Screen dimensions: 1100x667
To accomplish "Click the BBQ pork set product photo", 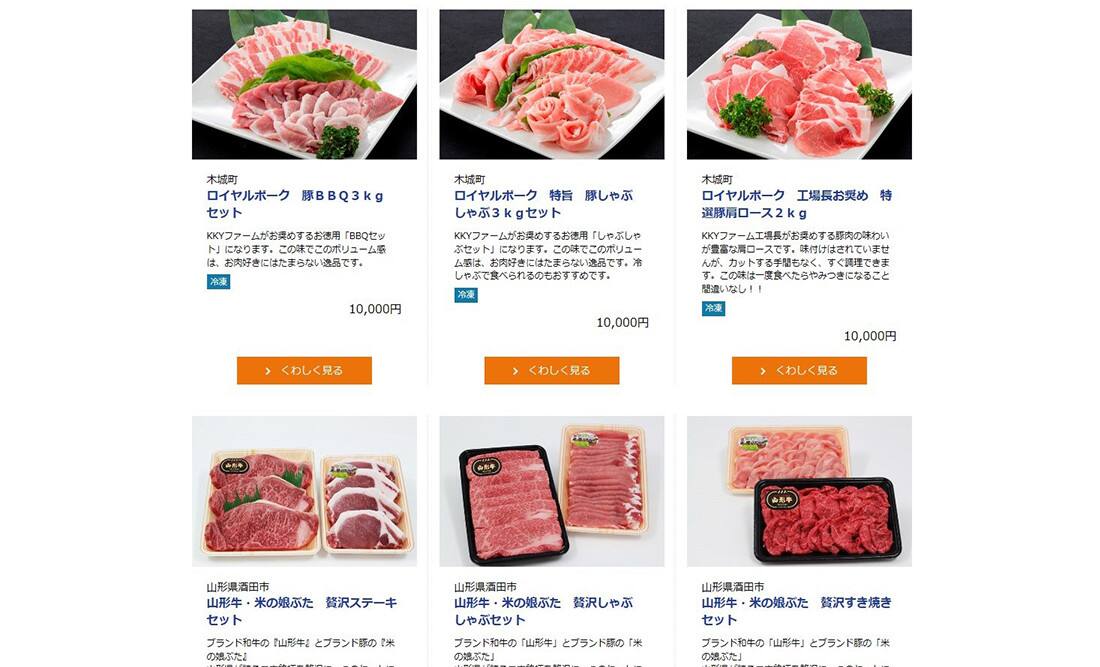I will [304, 84].
